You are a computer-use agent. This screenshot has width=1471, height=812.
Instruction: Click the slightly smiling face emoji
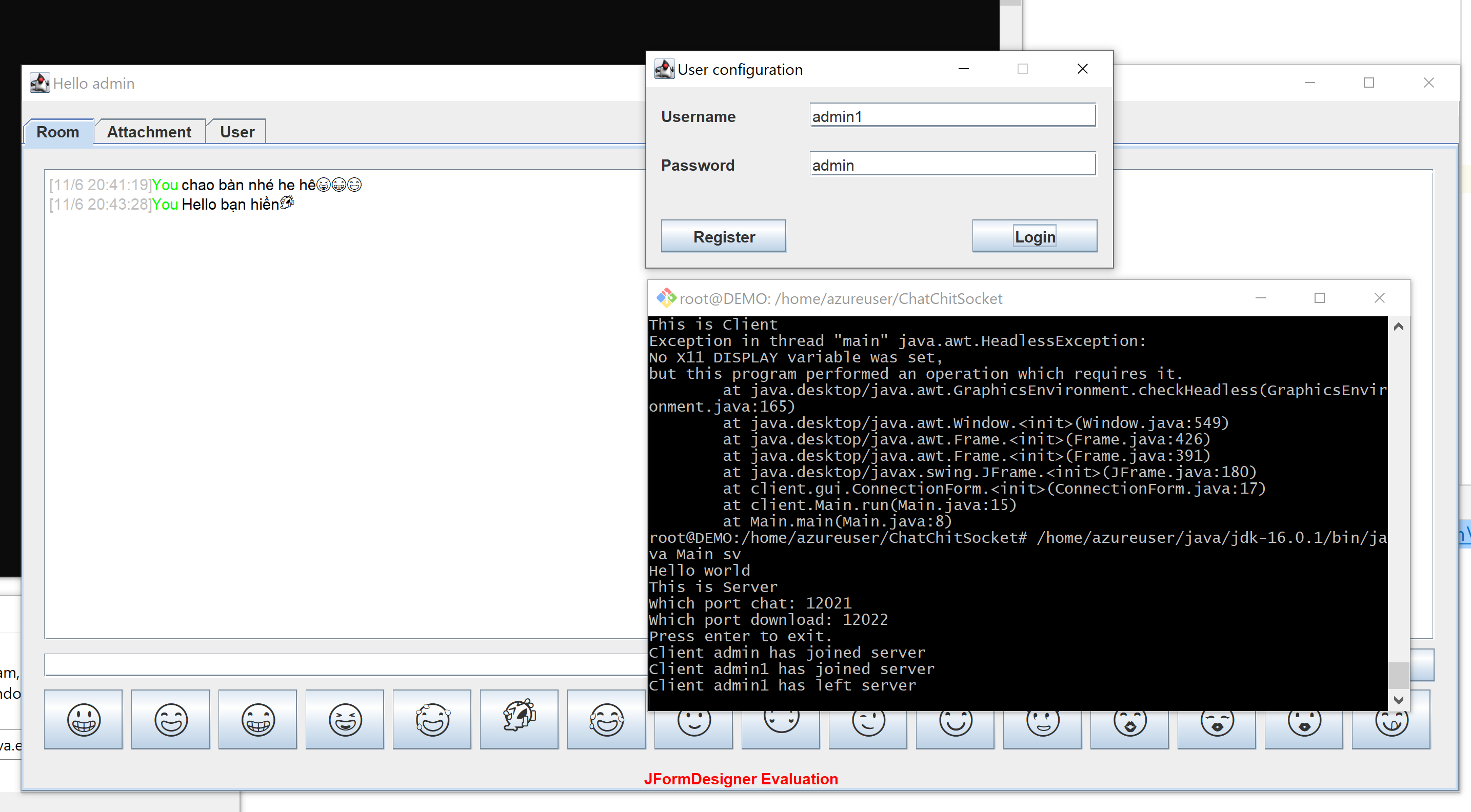[x=693, y=723]
